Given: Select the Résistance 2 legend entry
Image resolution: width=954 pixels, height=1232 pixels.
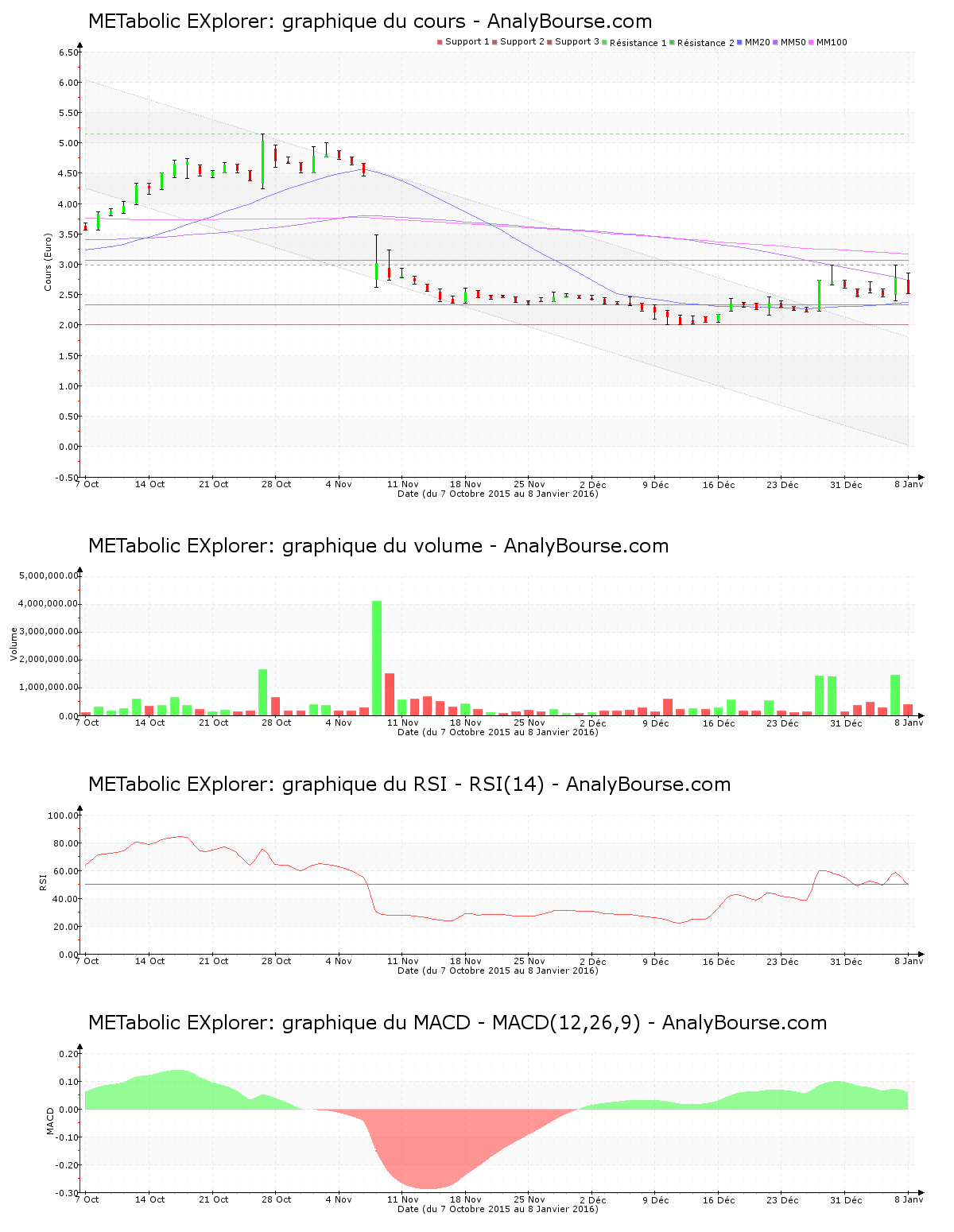Looking at the screenshot, I should [702, 42].
